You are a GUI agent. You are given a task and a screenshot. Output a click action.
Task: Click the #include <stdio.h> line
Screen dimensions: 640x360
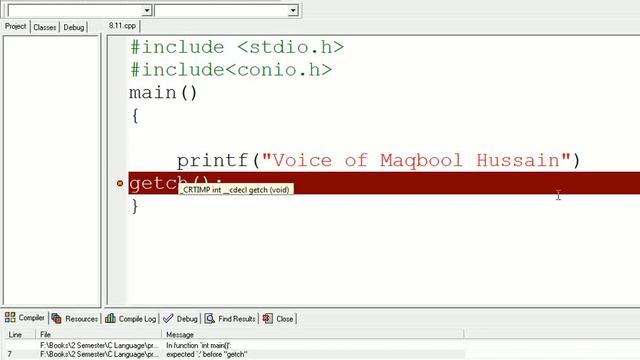237,47
